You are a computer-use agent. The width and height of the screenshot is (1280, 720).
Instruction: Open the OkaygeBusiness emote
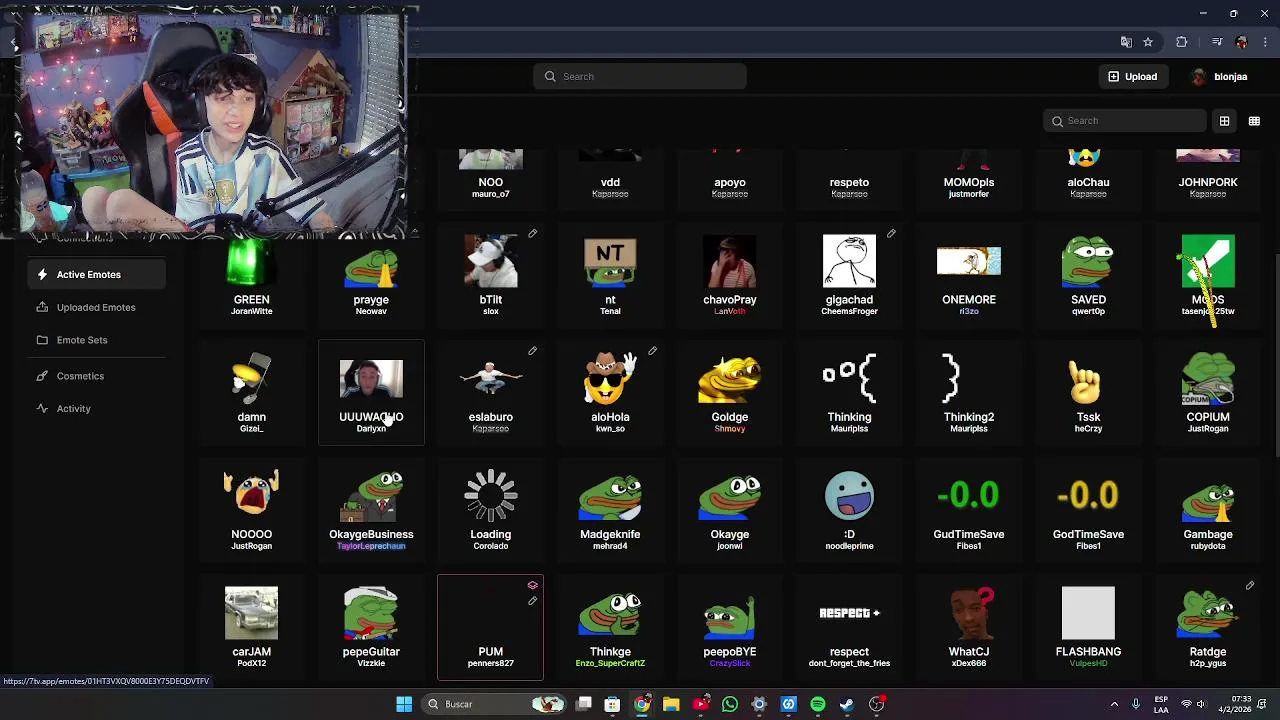point(371,510)
